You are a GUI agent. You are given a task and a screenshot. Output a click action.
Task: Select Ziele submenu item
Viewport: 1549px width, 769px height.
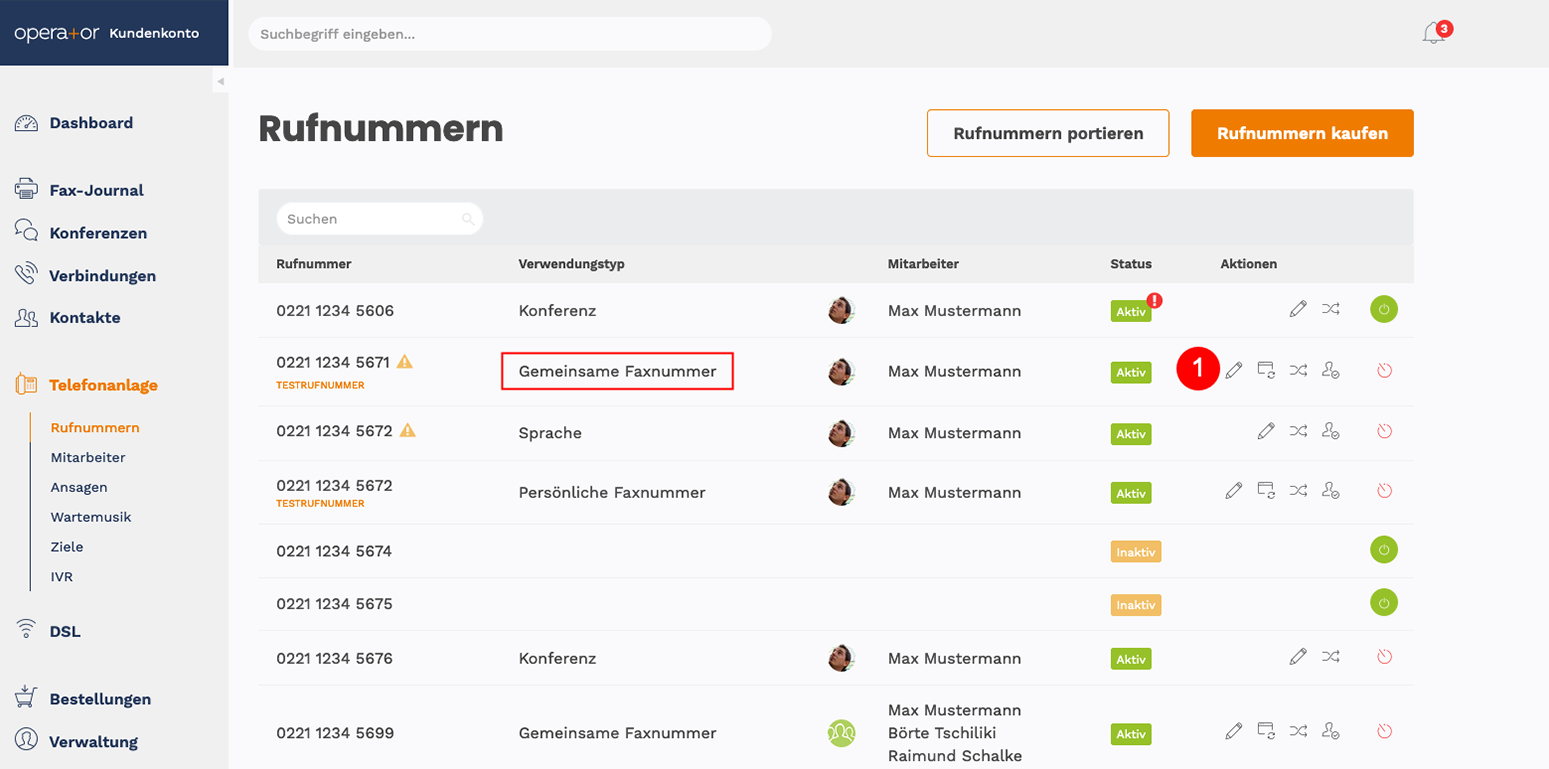point(67,547)
